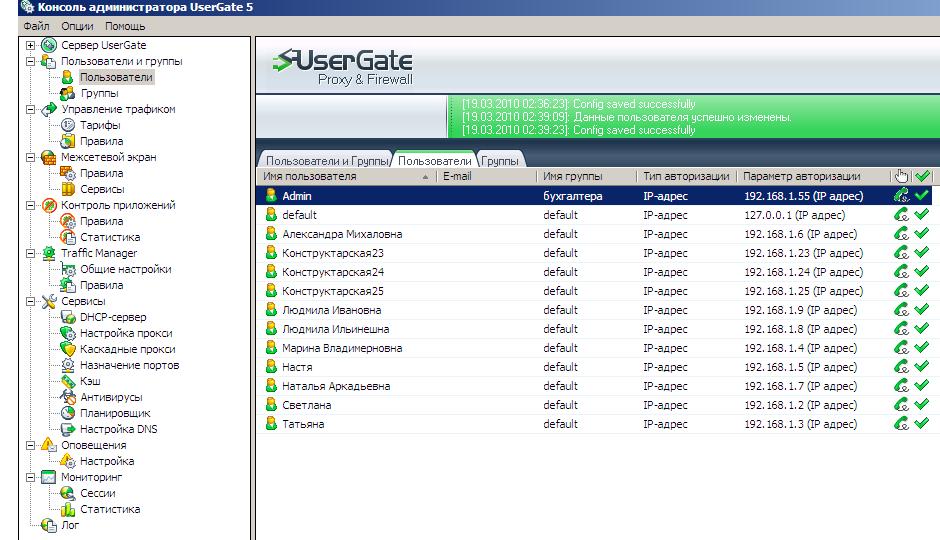The width and height of the screenshot is (940, 540).
Task: Toggle green checkmark in the Admin row
Action: pos(921,195)
